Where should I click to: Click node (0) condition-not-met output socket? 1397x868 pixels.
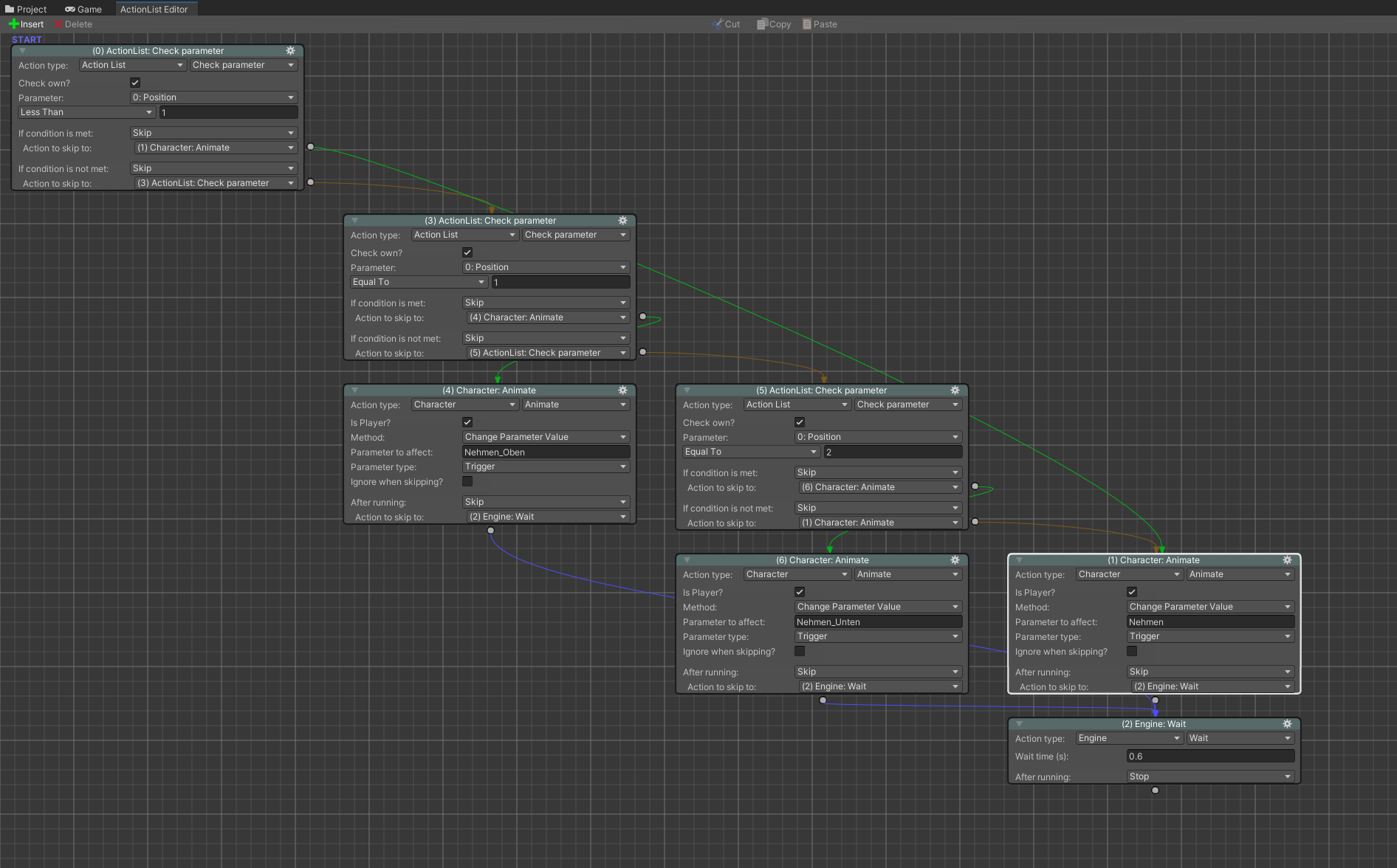click(310, 182)
